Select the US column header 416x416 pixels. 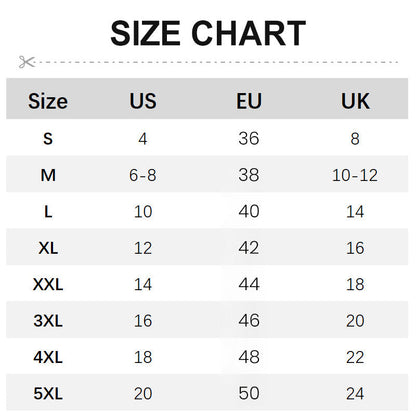[x=143, y=101]
